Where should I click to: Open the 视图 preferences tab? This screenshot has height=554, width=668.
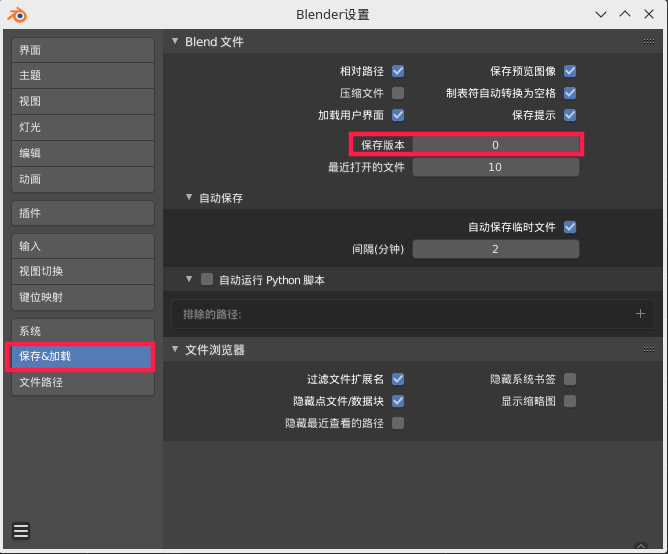tap(83, 101)
